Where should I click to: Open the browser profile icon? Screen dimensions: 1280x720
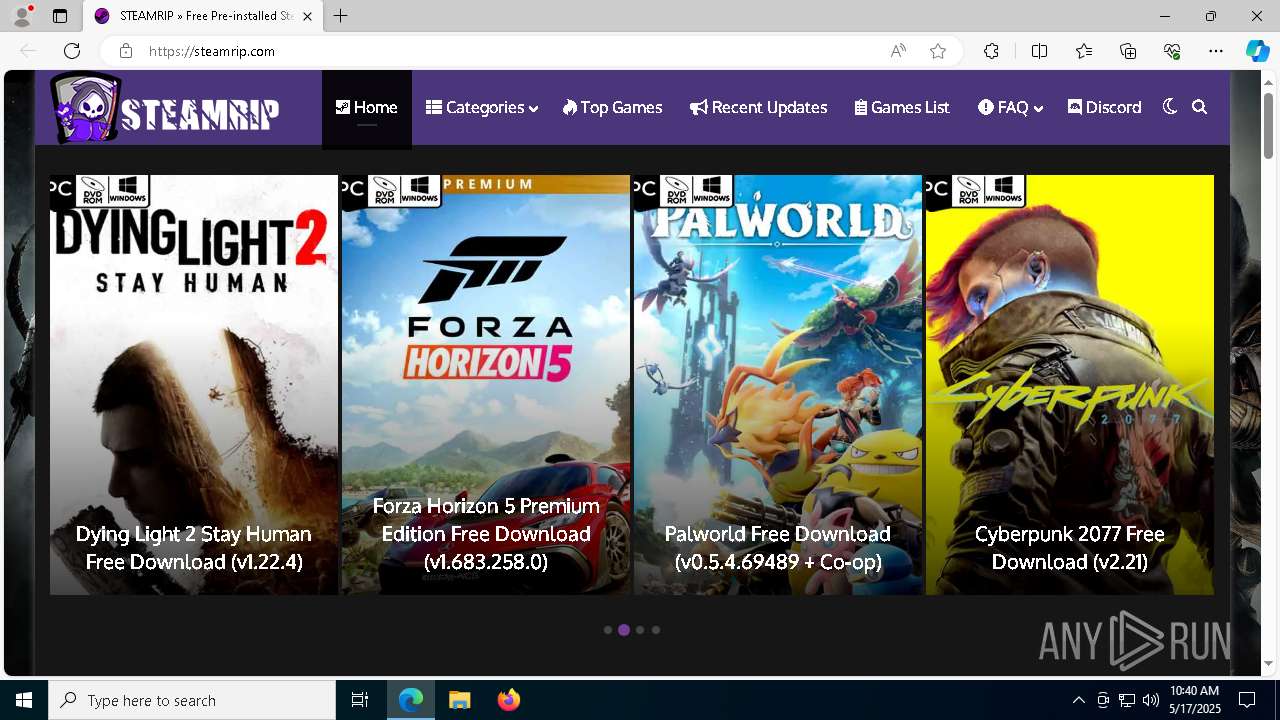(21, 16)
